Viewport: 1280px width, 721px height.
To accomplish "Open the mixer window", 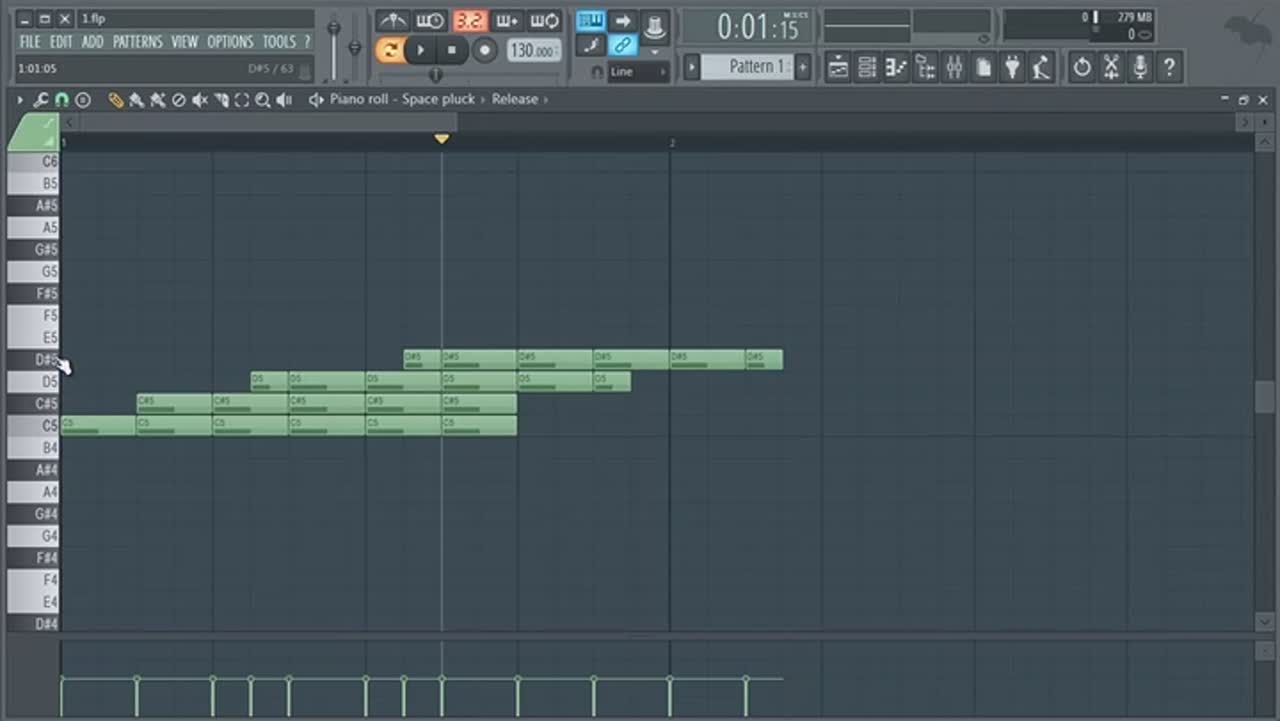I will pyautogui.click(x=954, y=67).
